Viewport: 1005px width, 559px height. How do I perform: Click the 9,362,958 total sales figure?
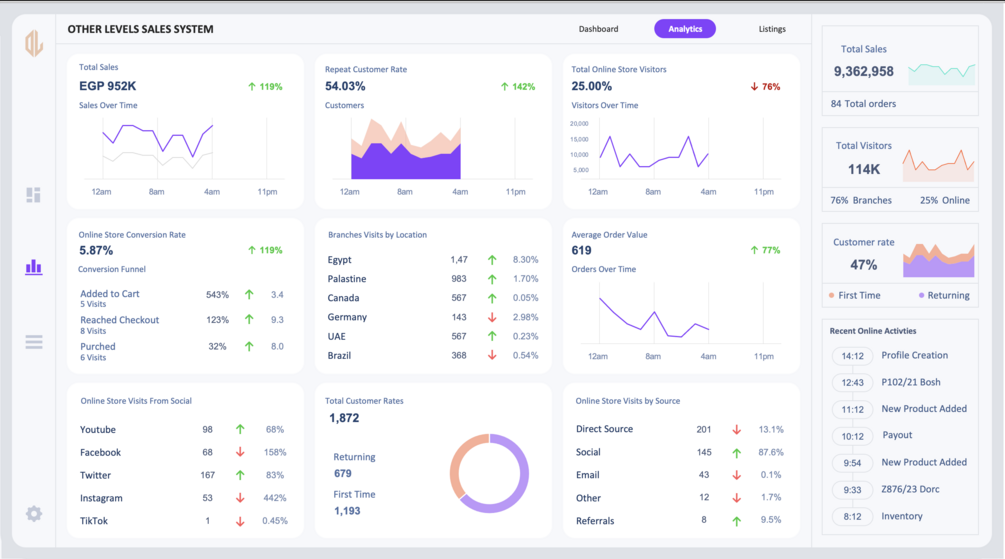tap(863, 71)
